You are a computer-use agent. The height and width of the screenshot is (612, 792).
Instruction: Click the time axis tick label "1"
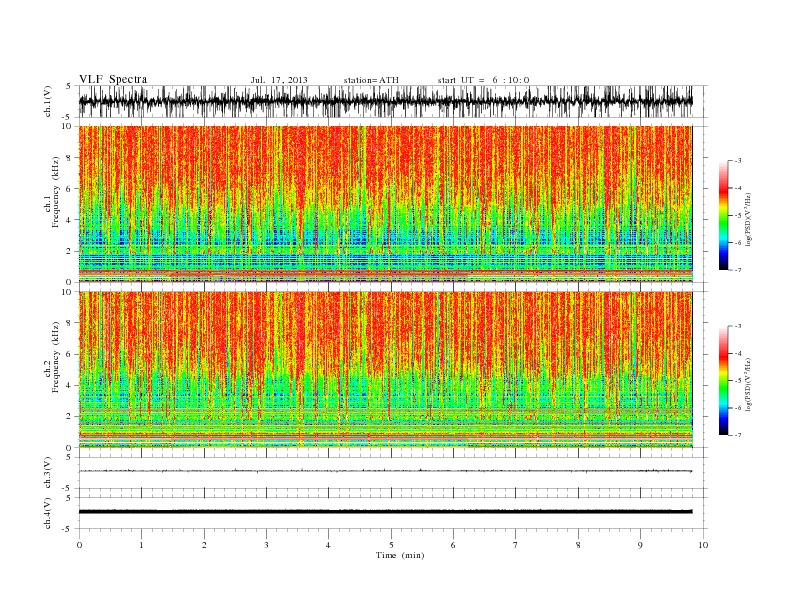[x=141, y=545]
